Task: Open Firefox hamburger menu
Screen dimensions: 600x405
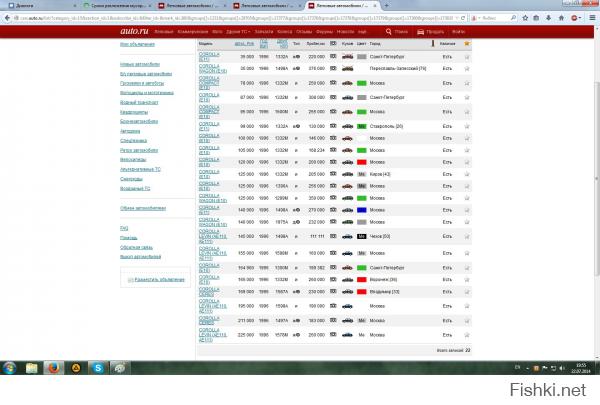Action: coord(592,18)
